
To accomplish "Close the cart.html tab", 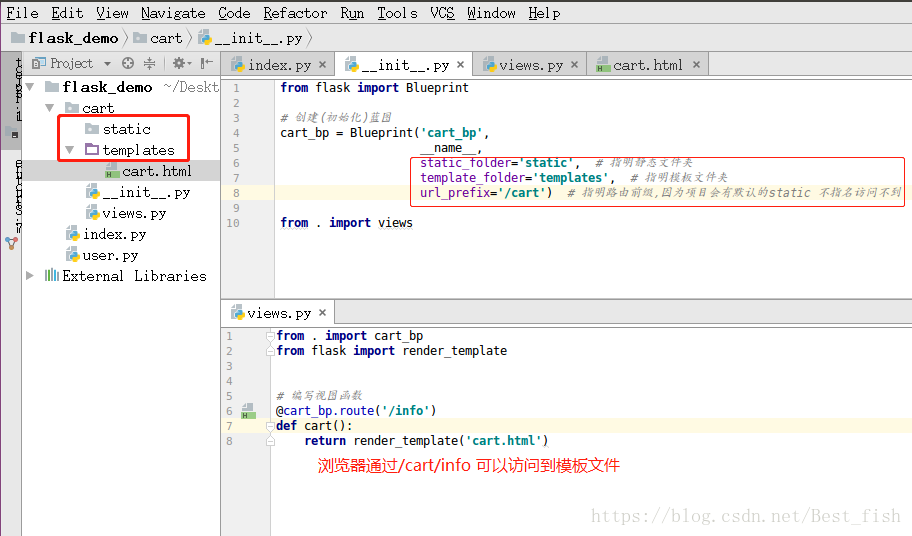I will coord(696,65).
